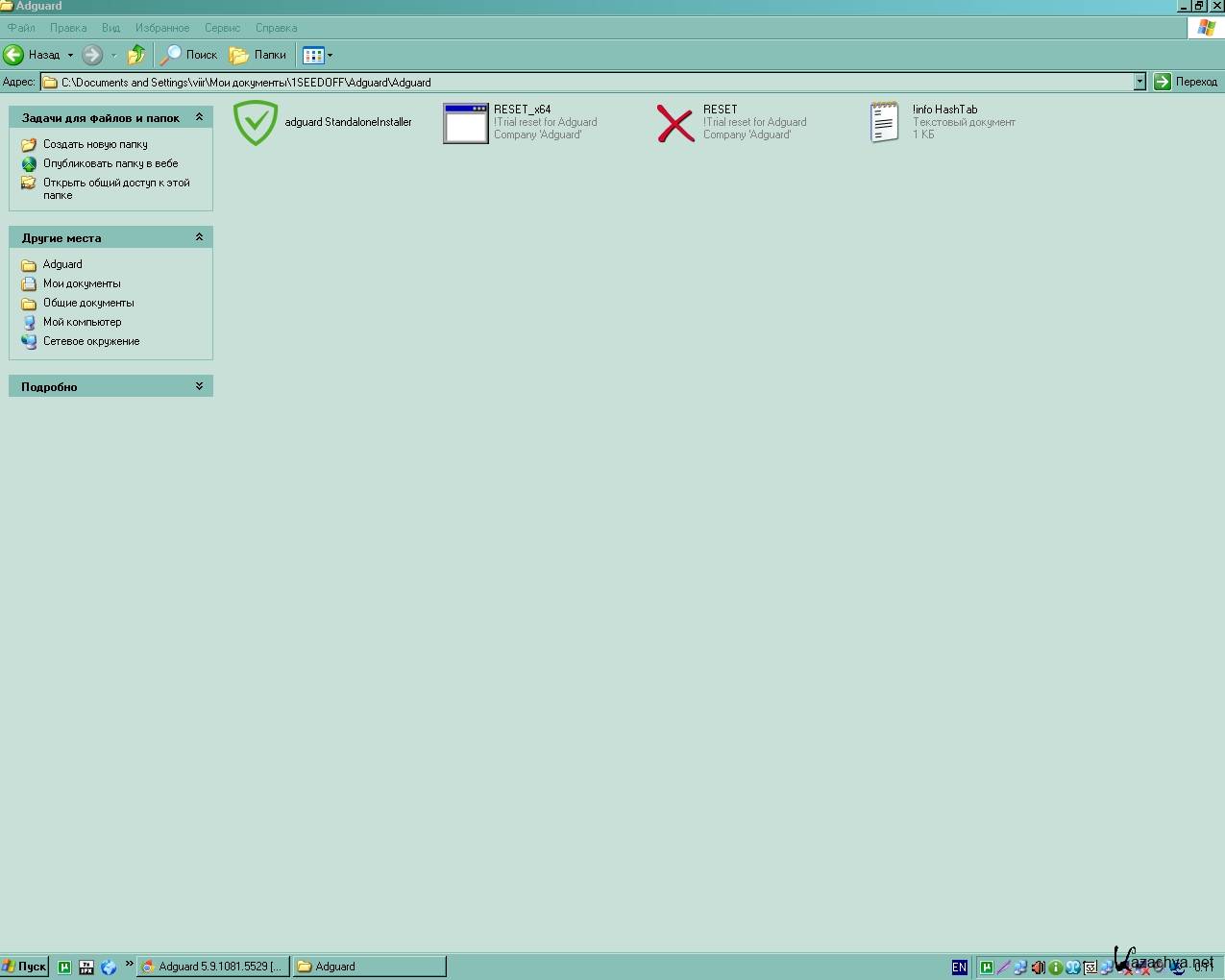Open the Пуск start button
The image size is (1225, 980).
click(x=25, y=967)
